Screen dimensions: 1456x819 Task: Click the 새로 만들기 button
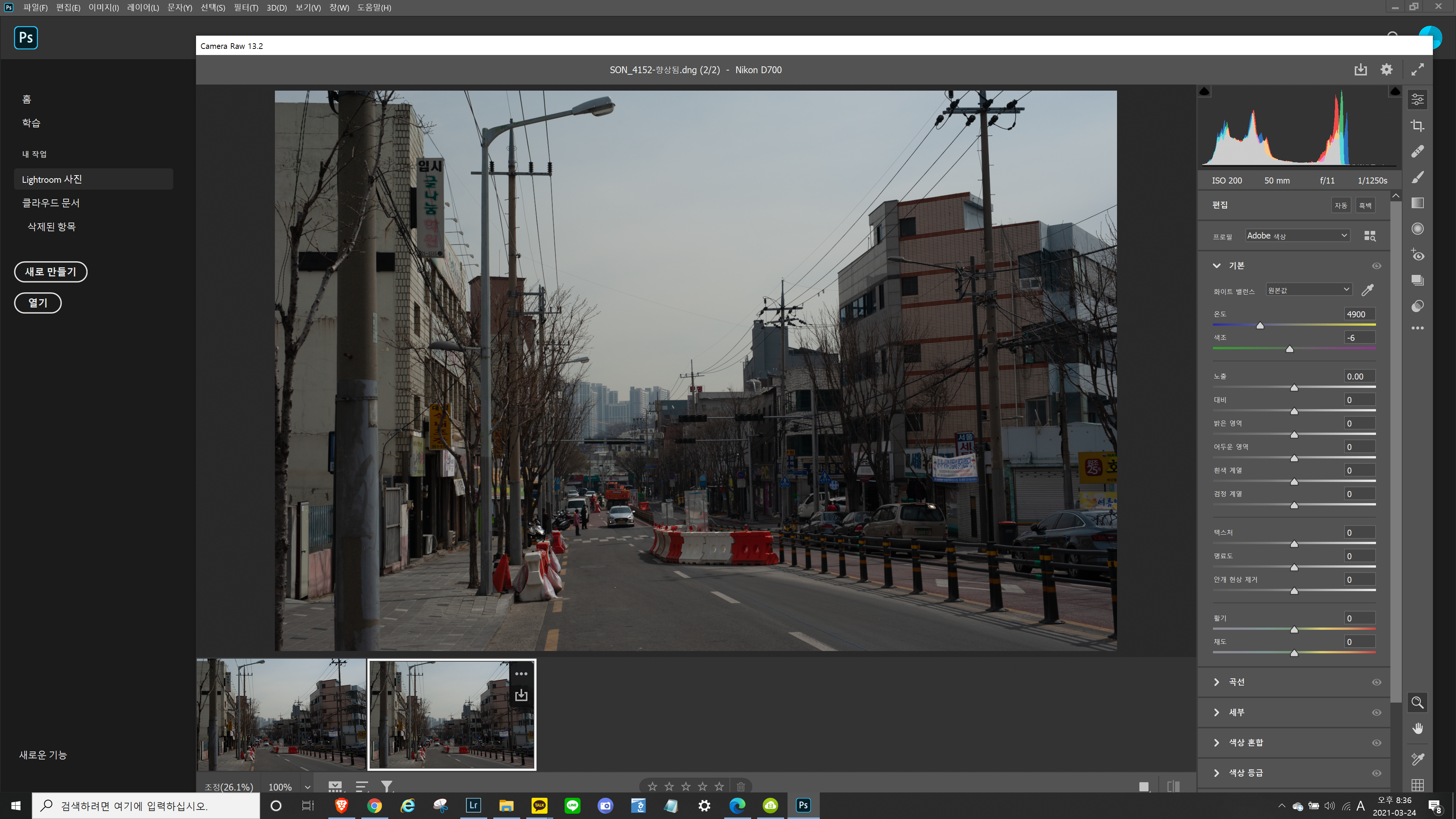[x=50, y=272]
